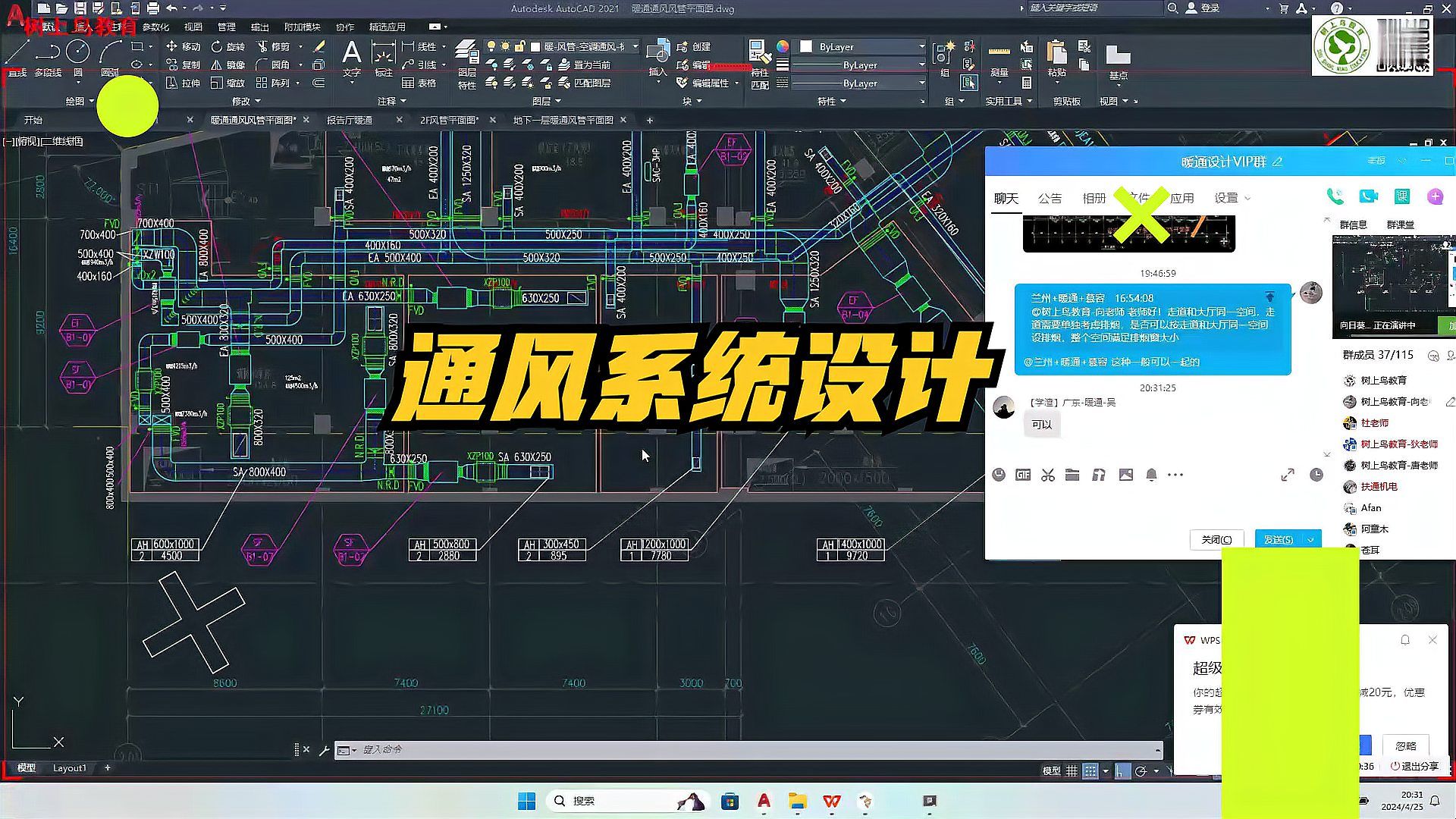Viewport: 1456px width, 819px height.
Task: Toggle ortho mode in status bar
Action: tap(1122, 770)
